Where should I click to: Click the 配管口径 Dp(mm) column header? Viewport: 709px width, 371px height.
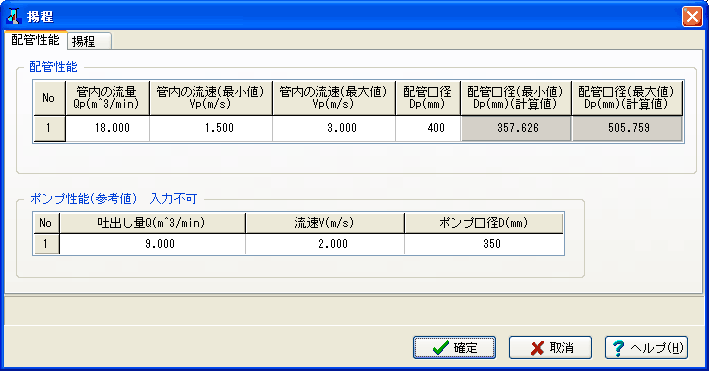pos(428,98)
